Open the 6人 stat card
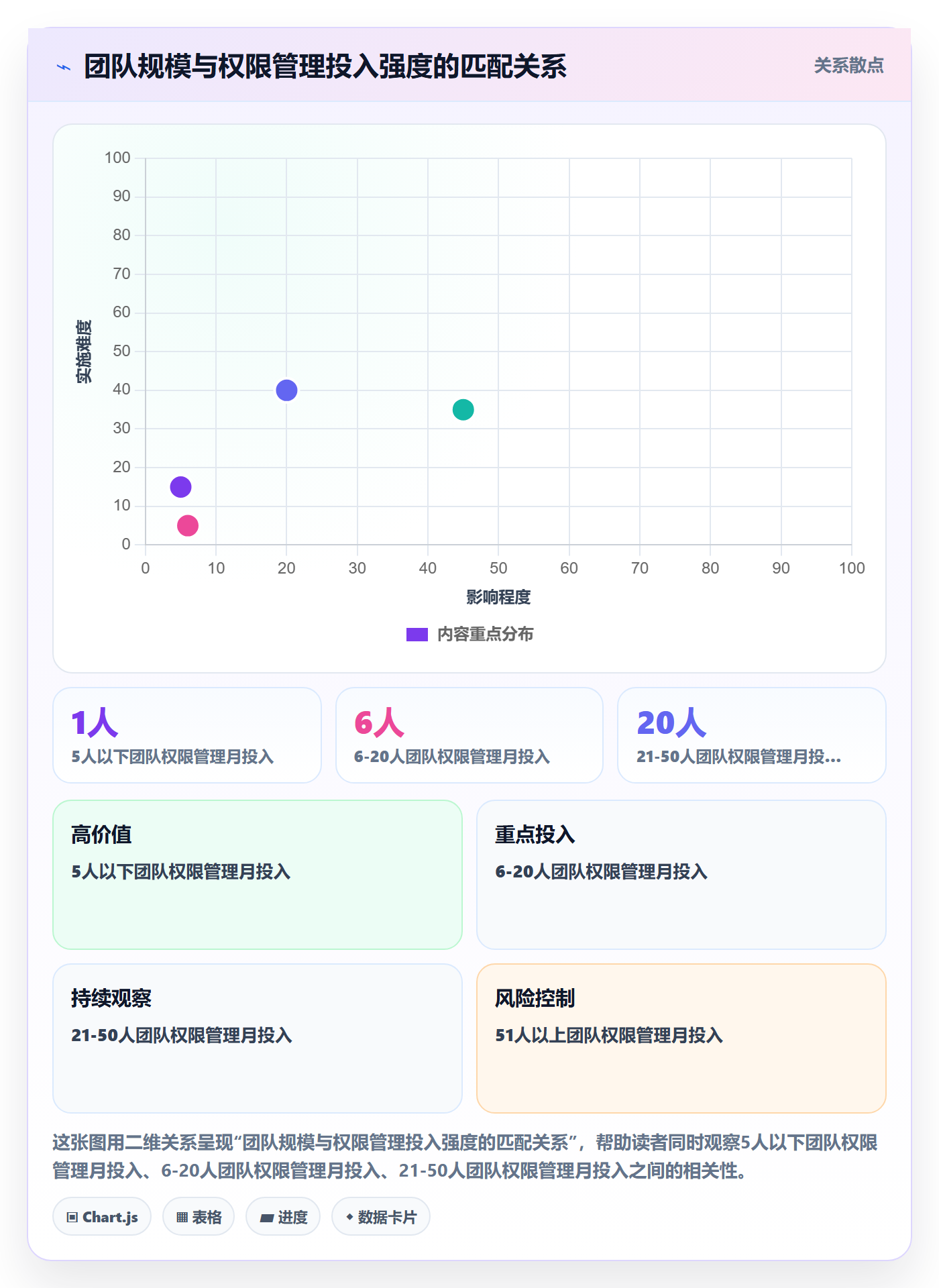This screenshot has width=939, height=1288. pyautogui.click(x=469, y=735)
